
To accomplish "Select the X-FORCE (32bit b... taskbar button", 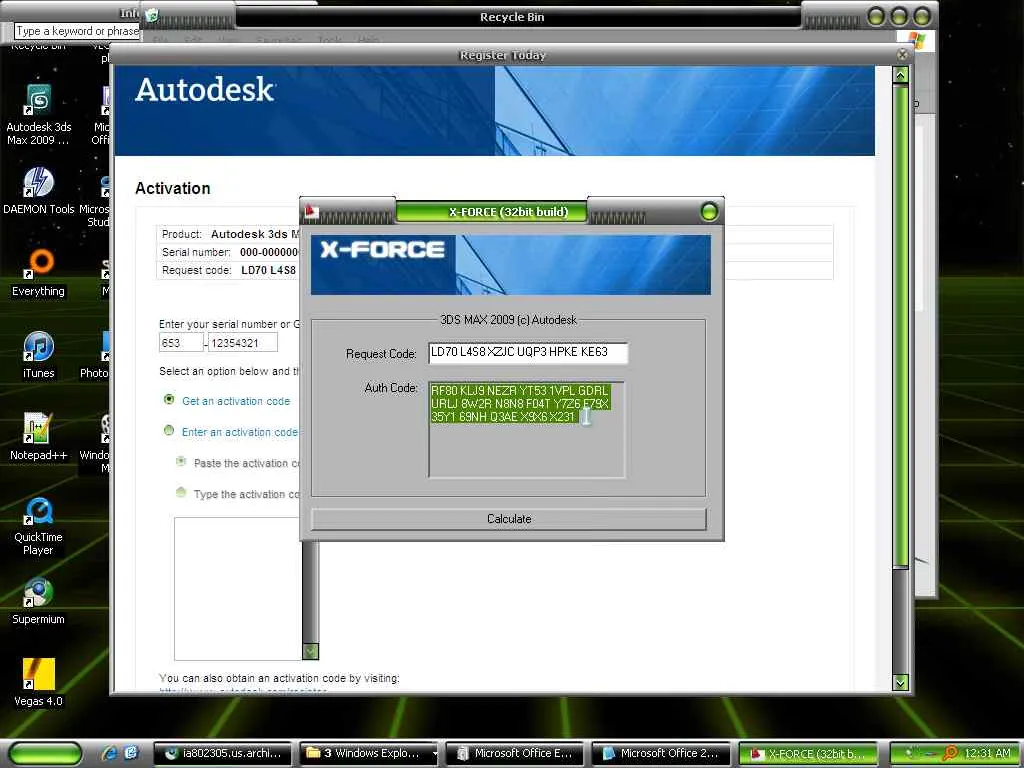I will coord(808,754).
